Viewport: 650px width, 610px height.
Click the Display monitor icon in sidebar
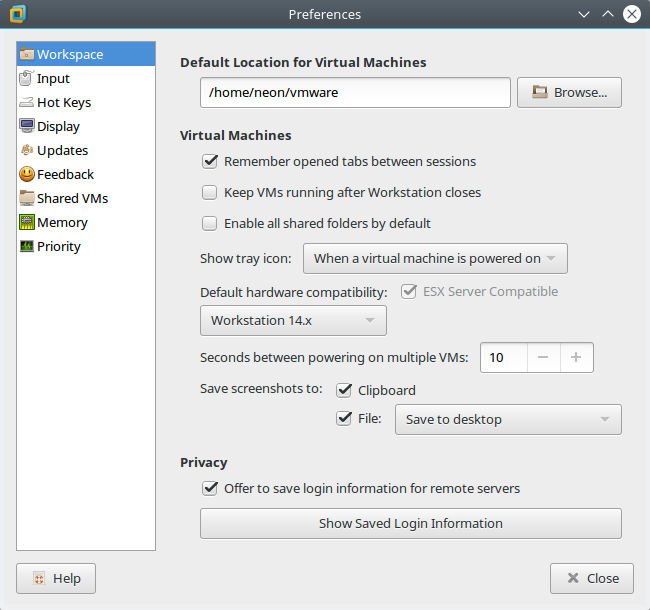click(x=27, y=126)
